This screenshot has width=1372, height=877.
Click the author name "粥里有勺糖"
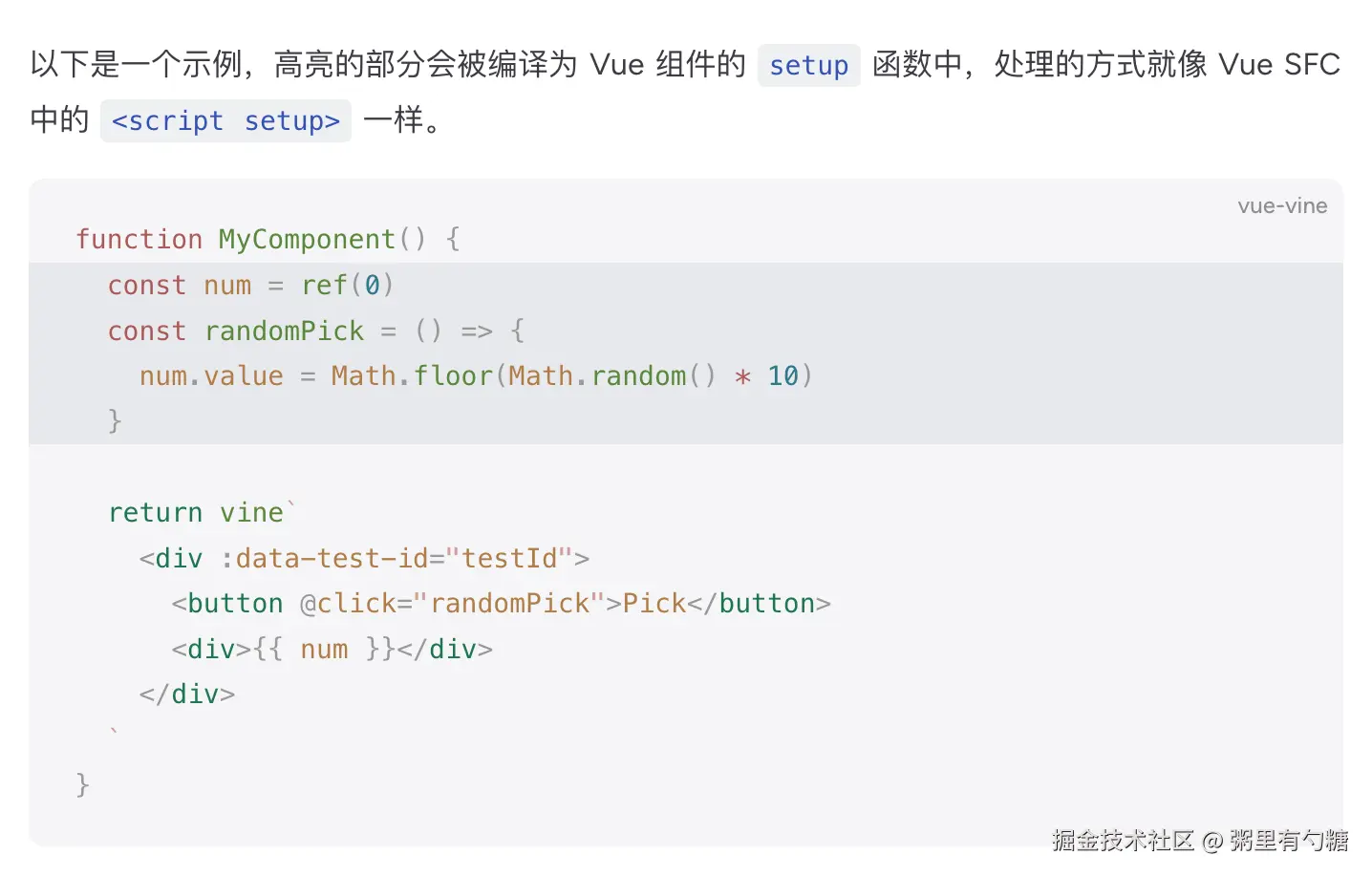(1288, 841)
